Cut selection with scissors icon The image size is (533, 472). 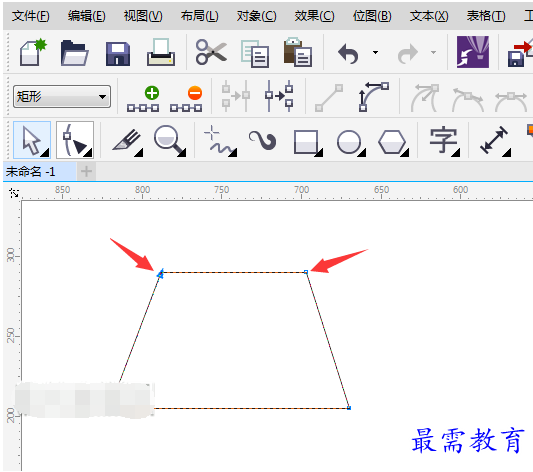tap(211, 52)
